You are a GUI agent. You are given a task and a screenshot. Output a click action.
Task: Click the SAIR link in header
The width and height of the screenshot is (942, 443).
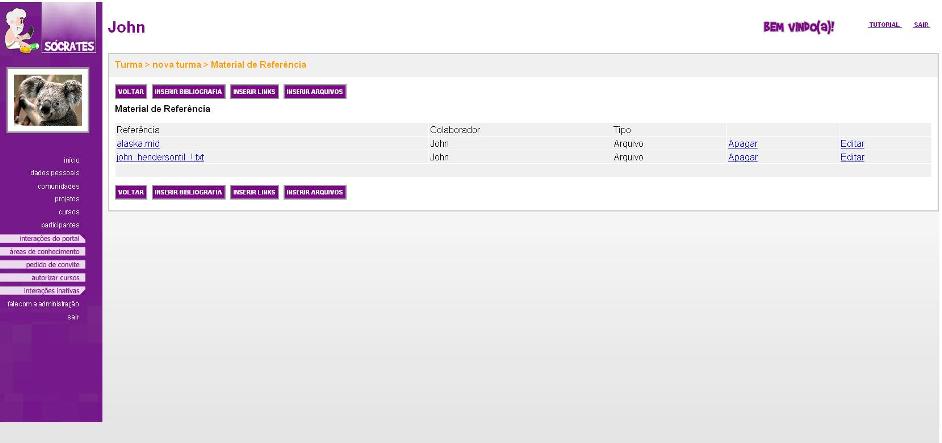click(x=921, y=25)
